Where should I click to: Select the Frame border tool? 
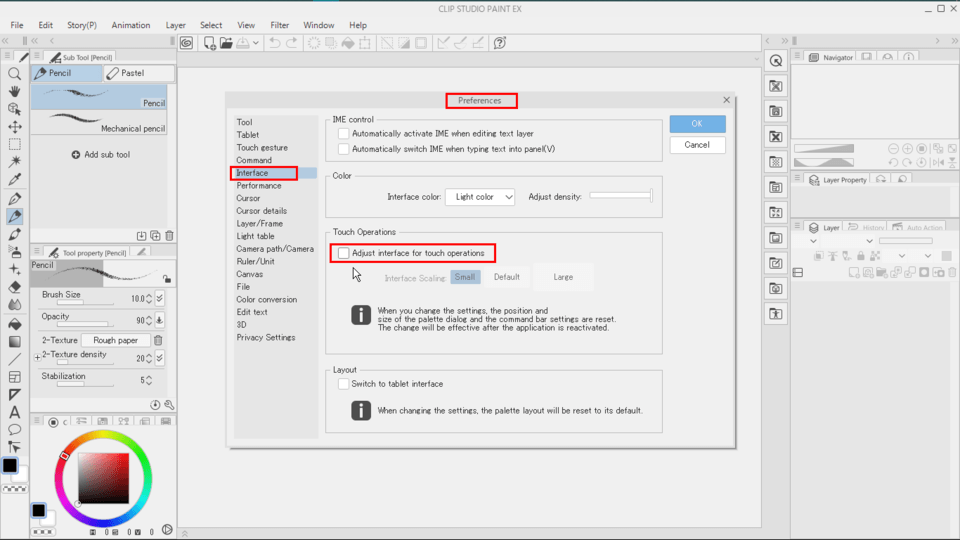click(14, 377)
